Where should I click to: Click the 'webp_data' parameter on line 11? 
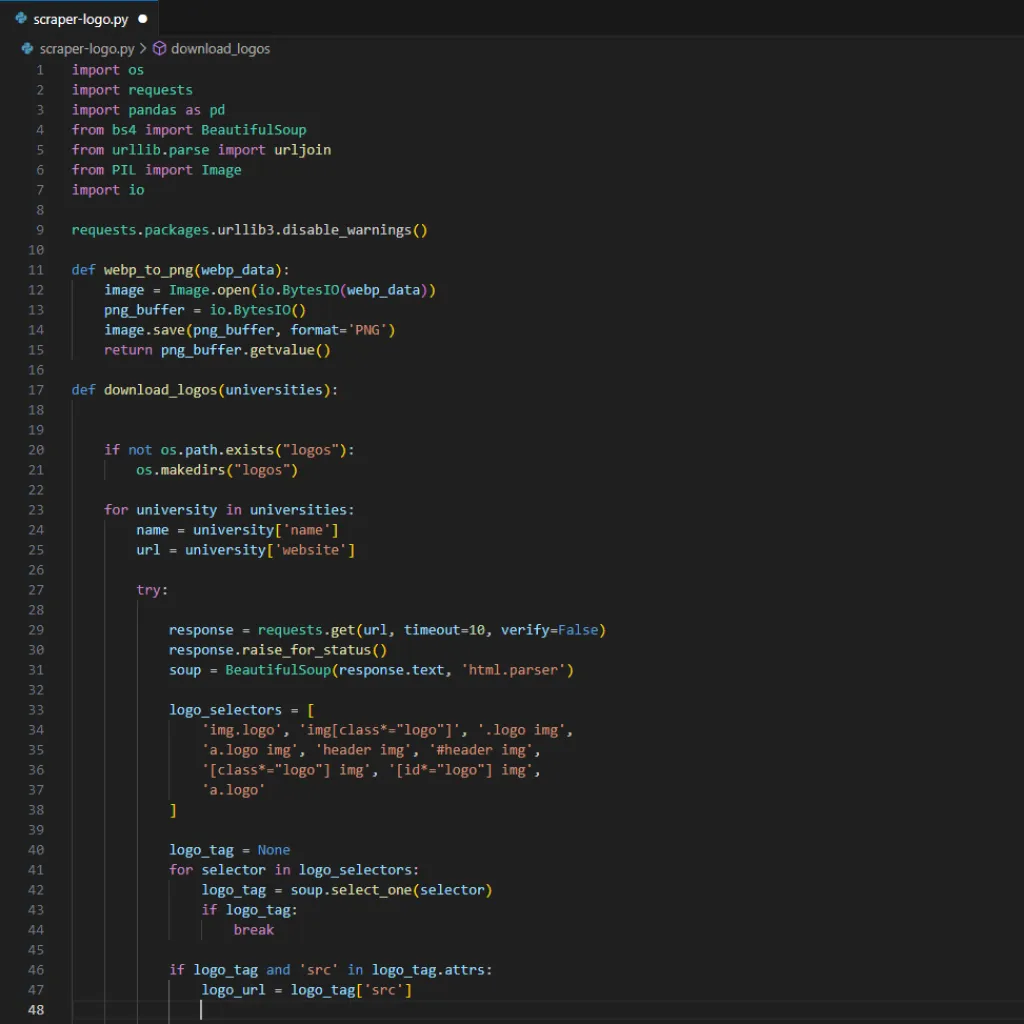click(238, 270)
